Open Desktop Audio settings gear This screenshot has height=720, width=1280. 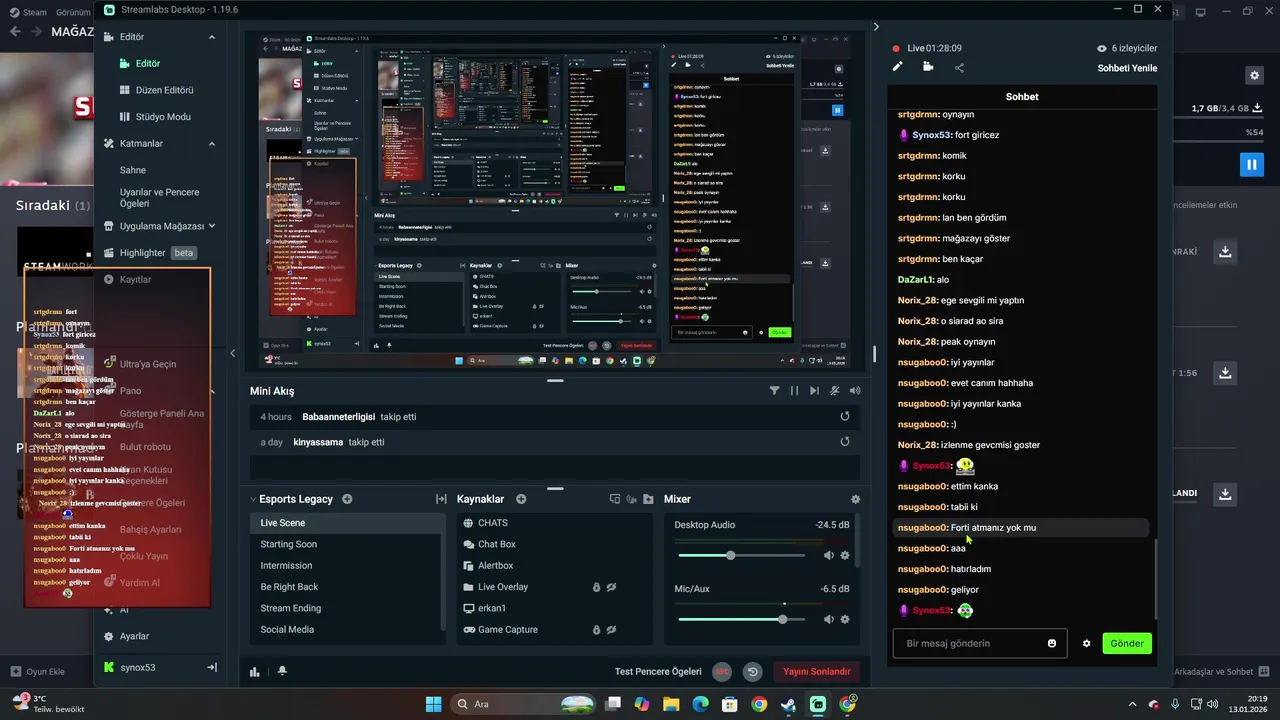pos(845,555)
